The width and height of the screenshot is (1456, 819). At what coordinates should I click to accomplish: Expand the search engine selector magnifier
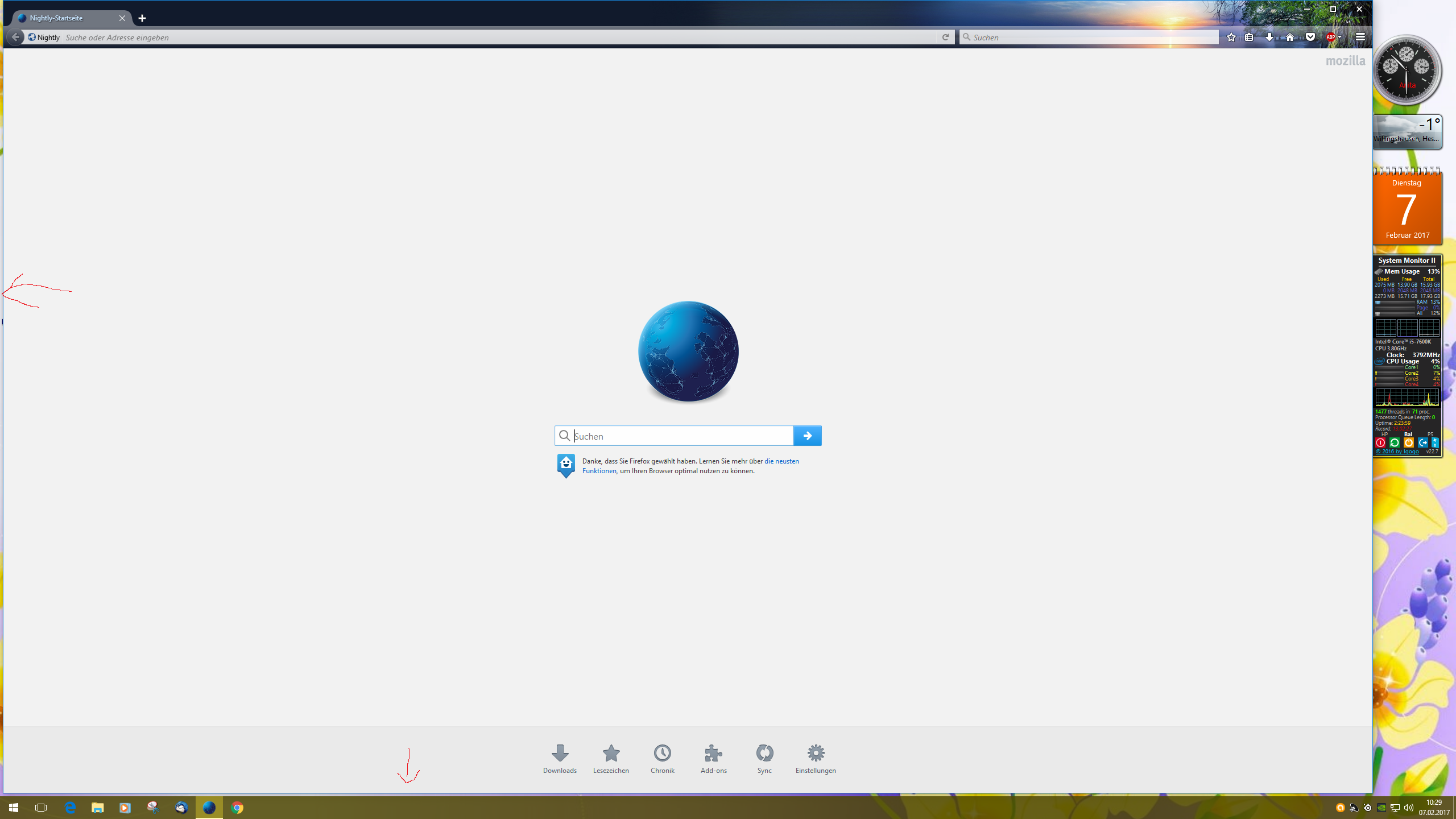click(x=966, y=38)
